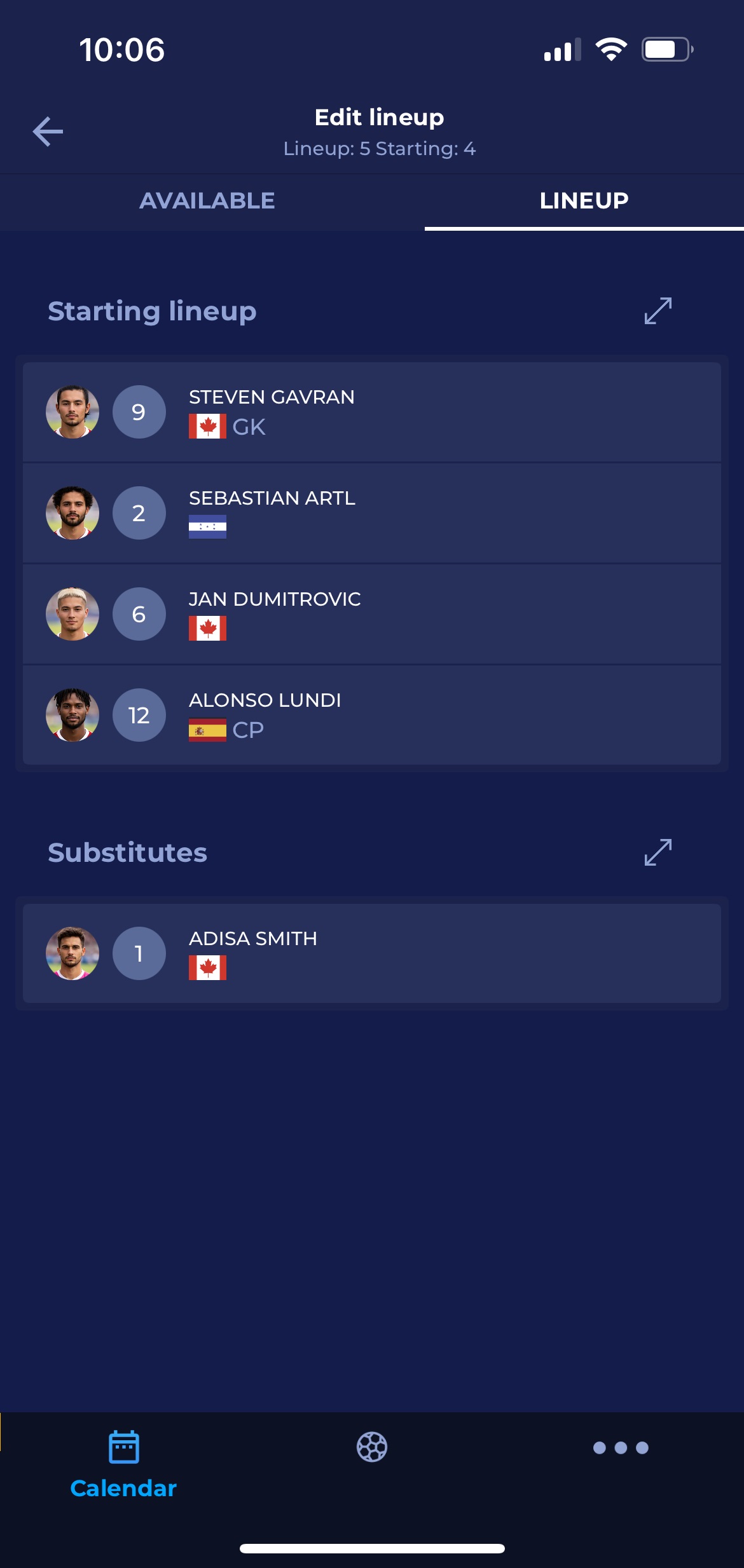
Task: Tap Steven Gavran's profile photo
Action: 72,412
